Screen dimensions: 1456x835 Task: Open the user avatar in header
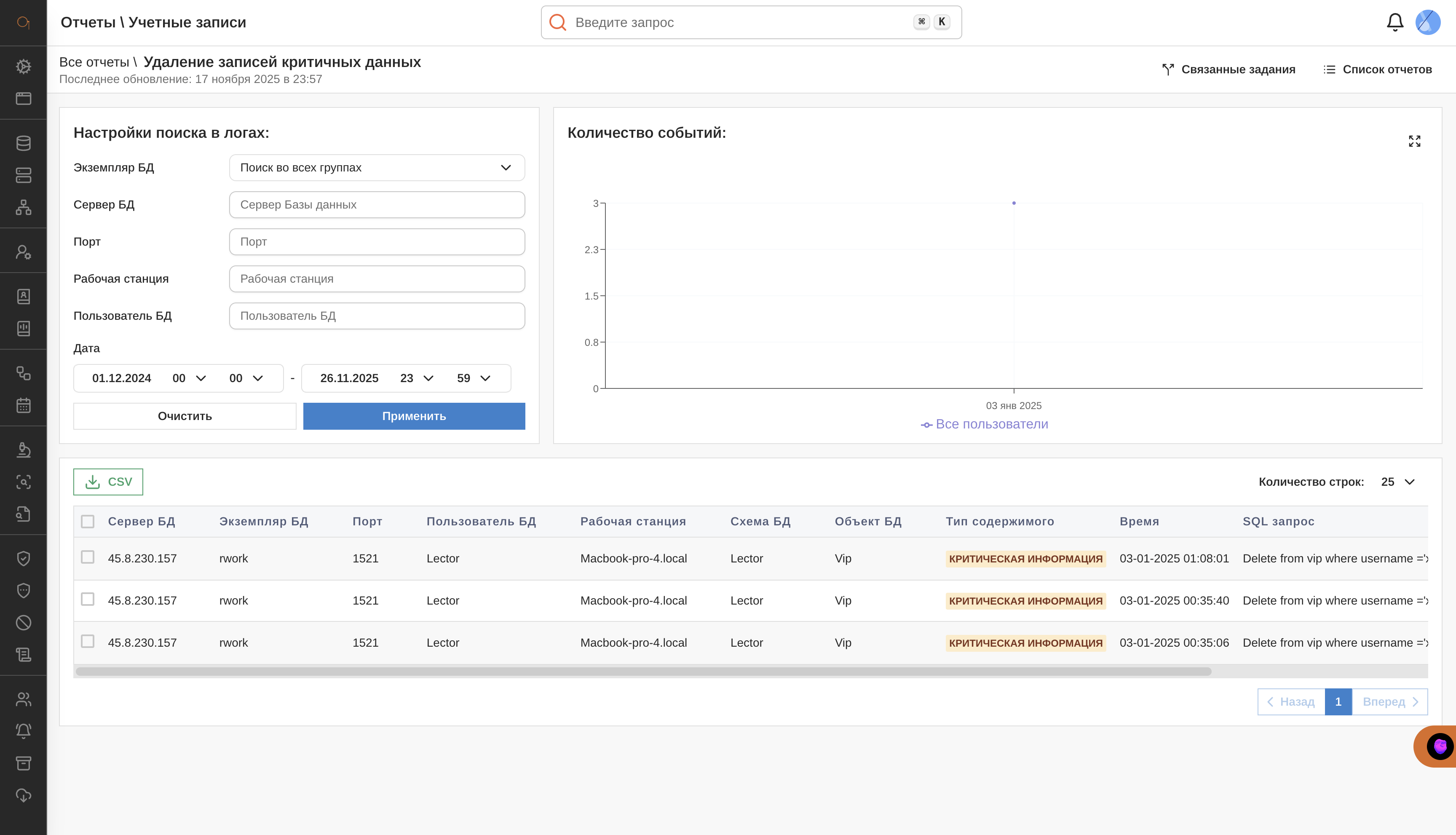pos(1427,22)
